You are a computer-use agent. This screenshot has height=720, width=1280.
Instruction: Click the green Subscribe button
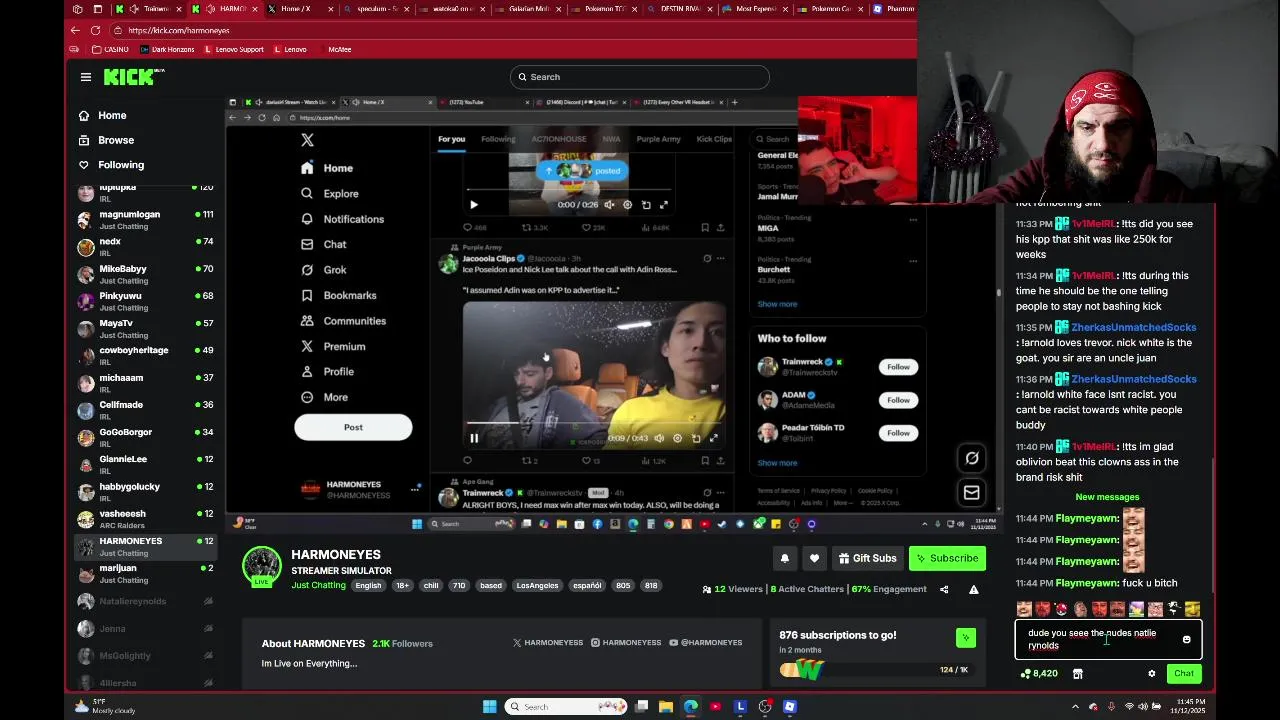[x=947, y=558]
